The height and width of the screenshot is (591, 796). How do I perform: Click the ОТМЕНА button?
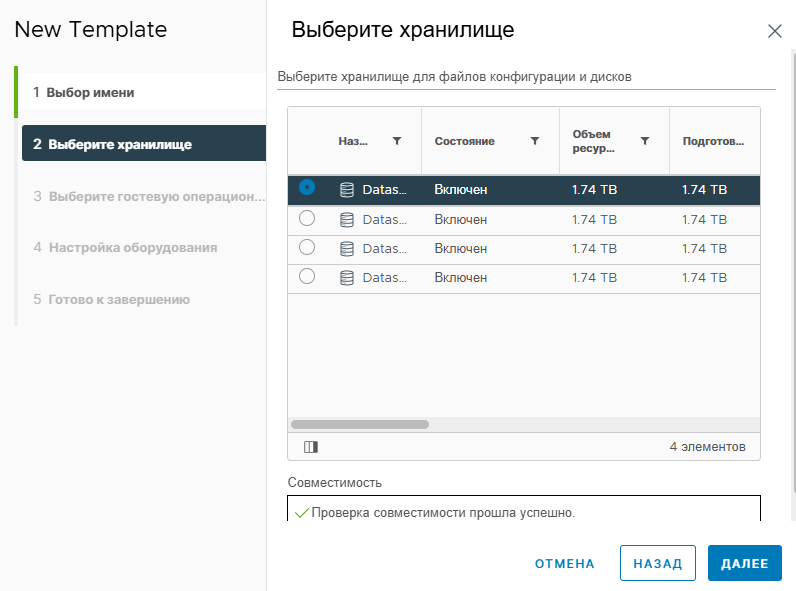tap(565, 563)
